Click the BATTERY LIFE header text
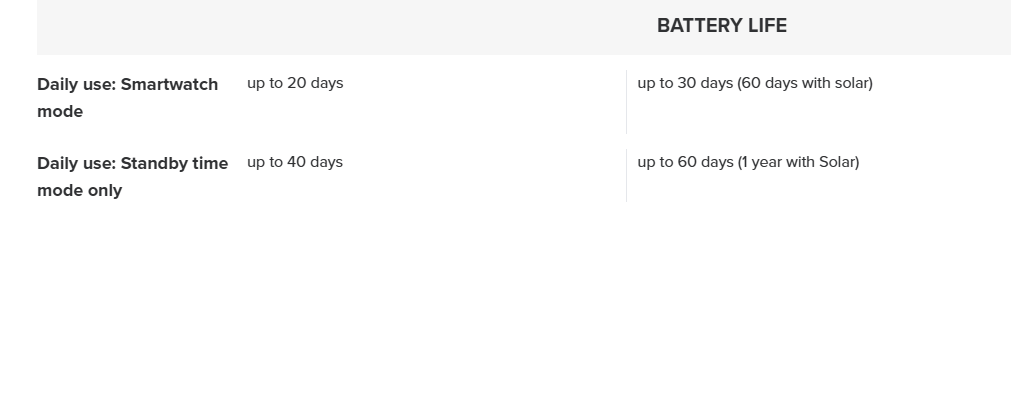The image size is (1027, 411). (721, 26)
